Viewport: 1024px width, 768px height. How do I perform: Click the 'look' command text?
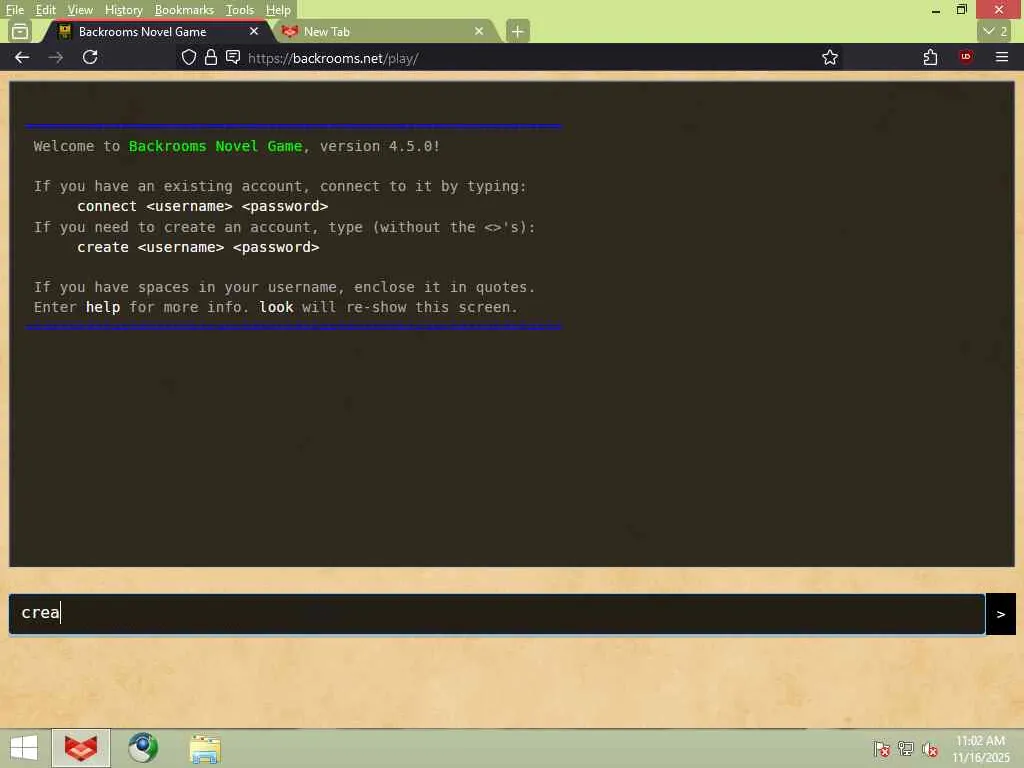[276, 307]
